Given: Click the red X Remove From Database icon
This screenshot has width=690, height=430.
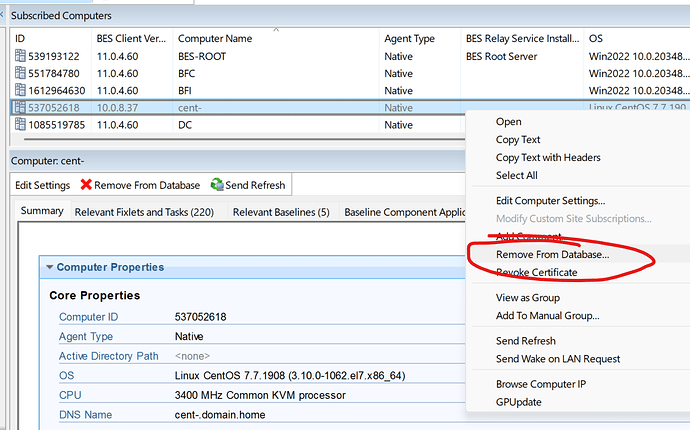Looking at the screenshot, I should pos(86,185).
